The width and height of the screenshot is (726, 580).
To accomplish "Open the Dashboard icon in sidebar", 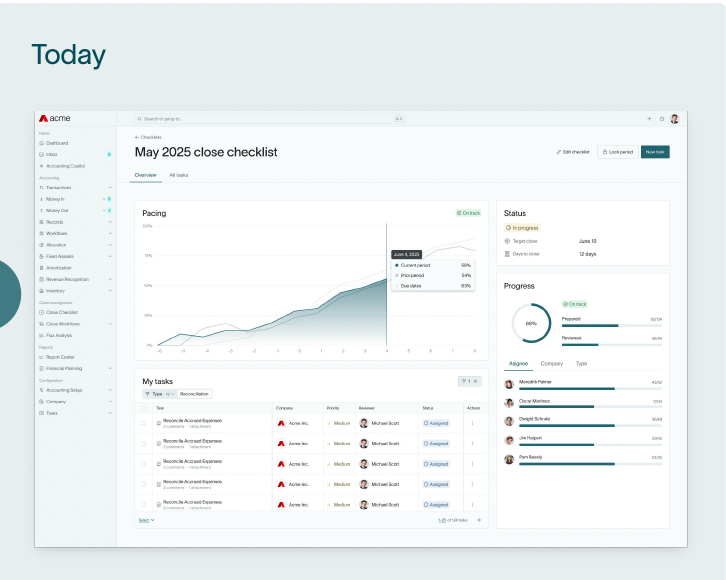I will tap(41, 143).
